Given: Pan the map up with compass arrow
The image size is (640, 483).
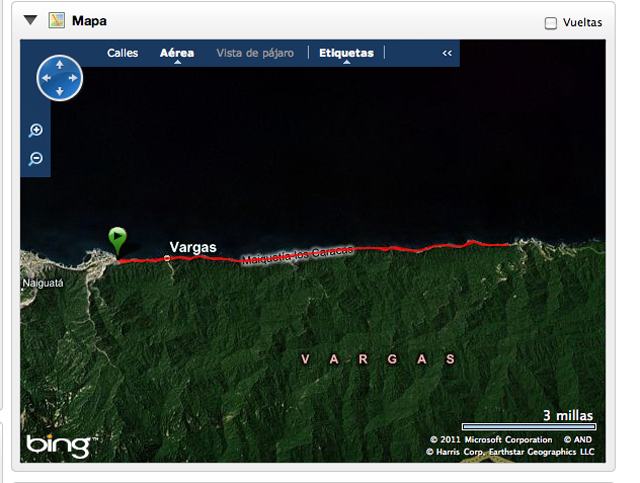Looking at the screenshot, I should [x=60, y=65].
